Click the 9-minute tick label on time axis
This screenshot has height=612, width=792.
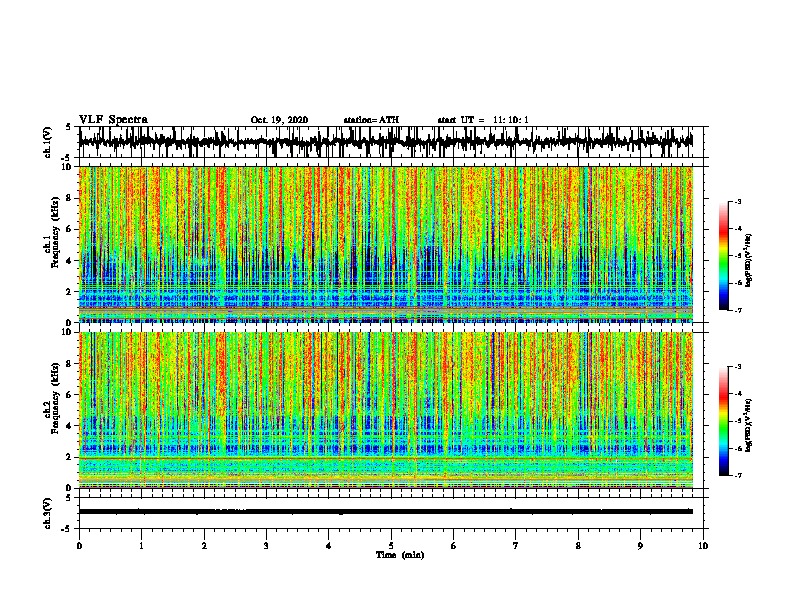(640, 546)
